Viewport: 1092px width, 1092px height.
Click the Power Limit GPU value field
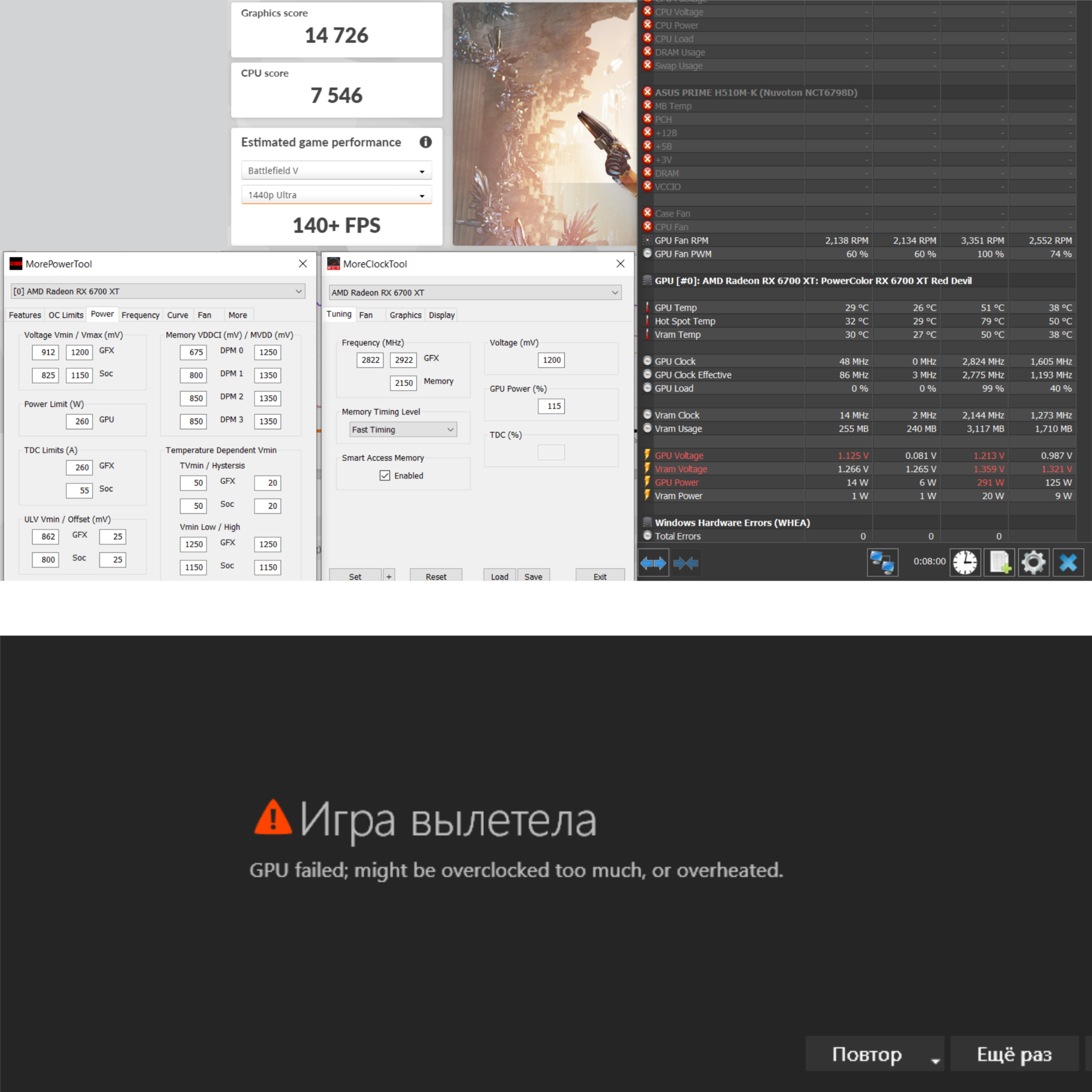pos(80,422)
